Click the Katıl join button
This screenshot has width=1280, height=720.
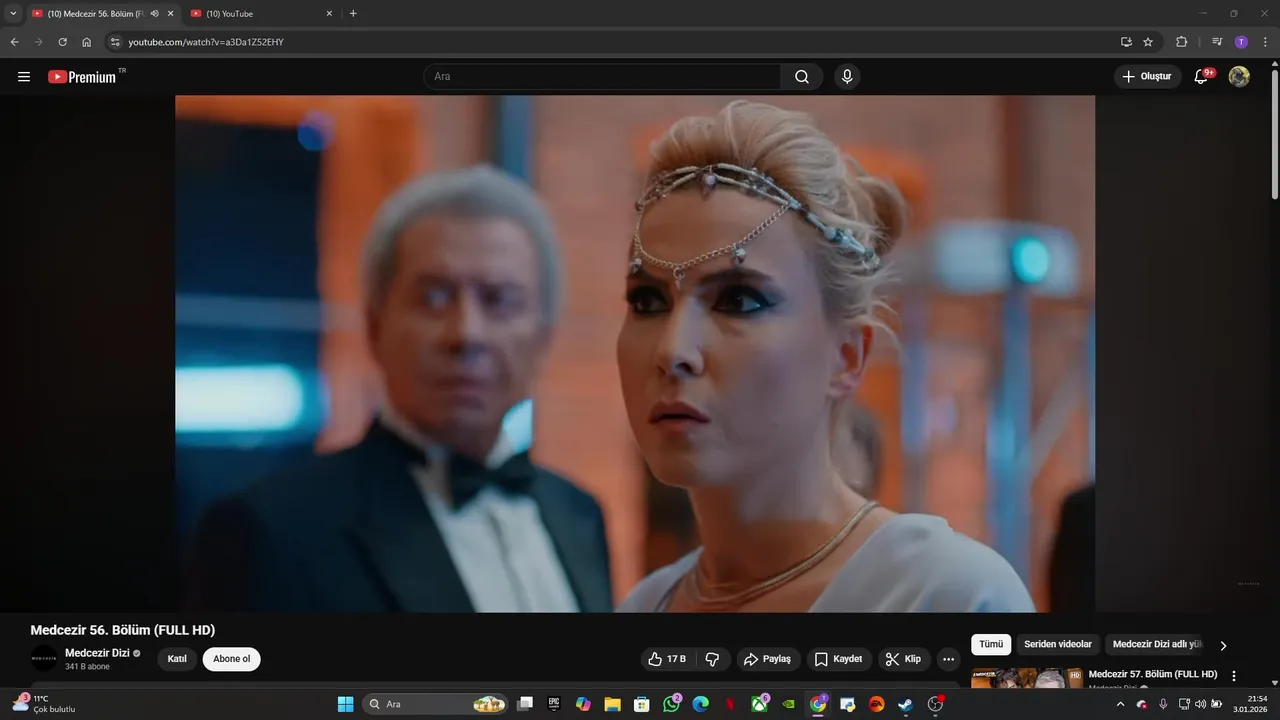click(x=177, y=659)
